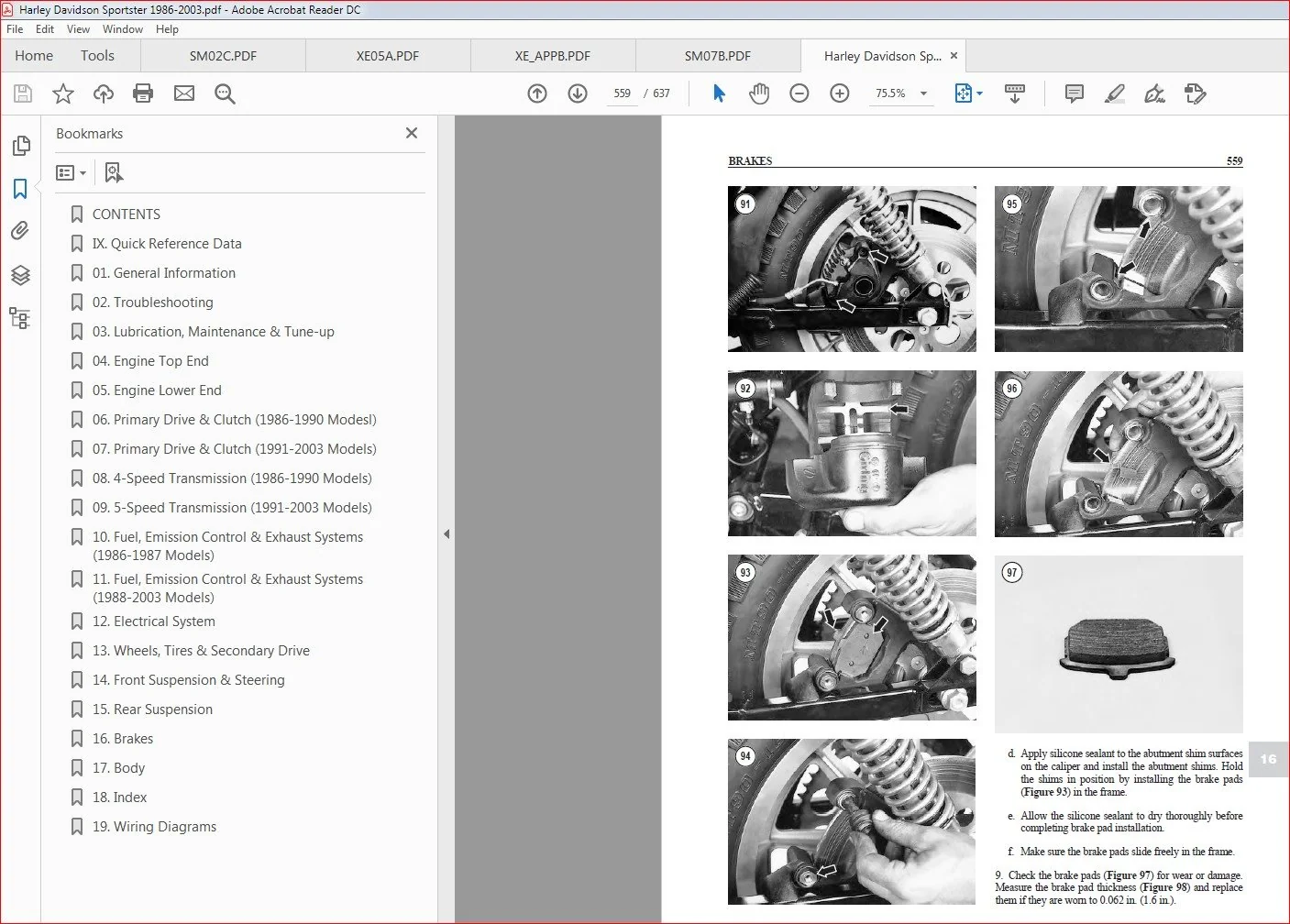Image resolution: width=1290 pixels, height=924 pixels.
Task: Select the arrow selection tool
Action: tap(719, 93)
